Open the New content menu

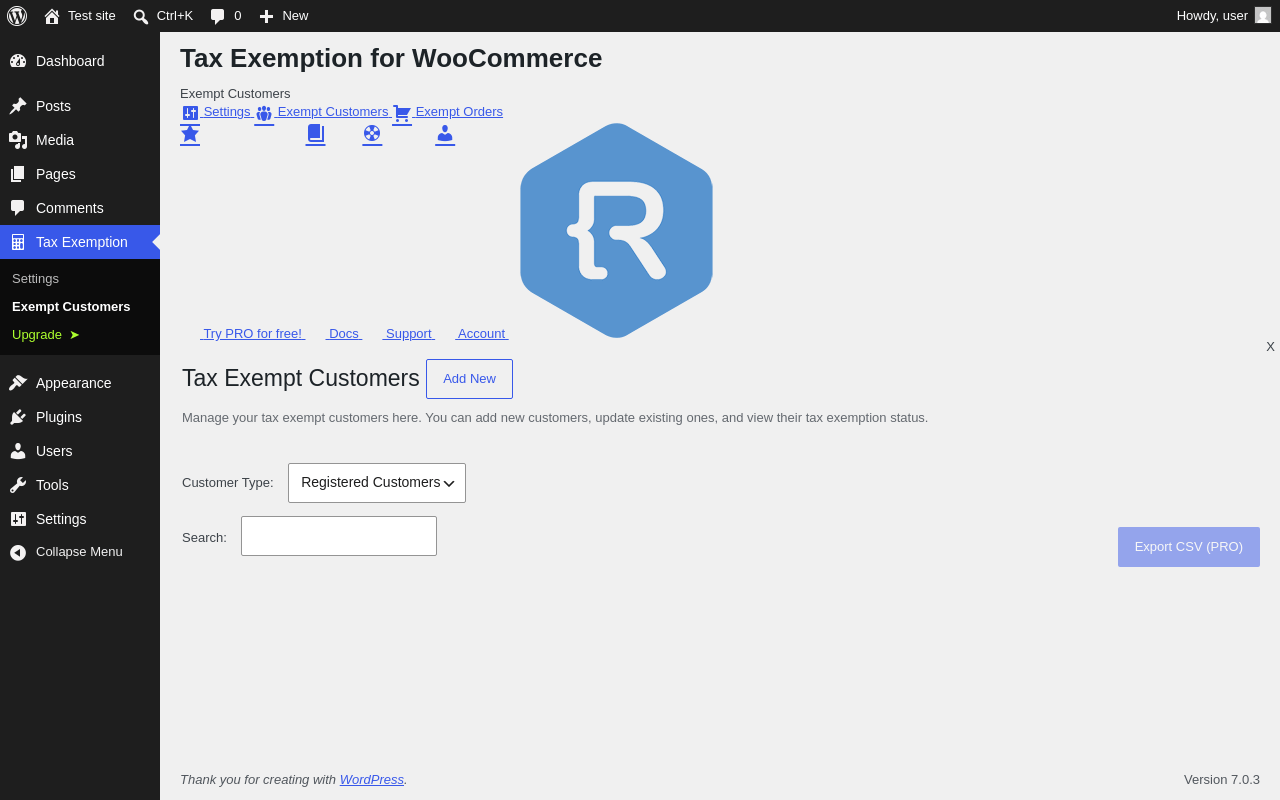tap(284, 16)
